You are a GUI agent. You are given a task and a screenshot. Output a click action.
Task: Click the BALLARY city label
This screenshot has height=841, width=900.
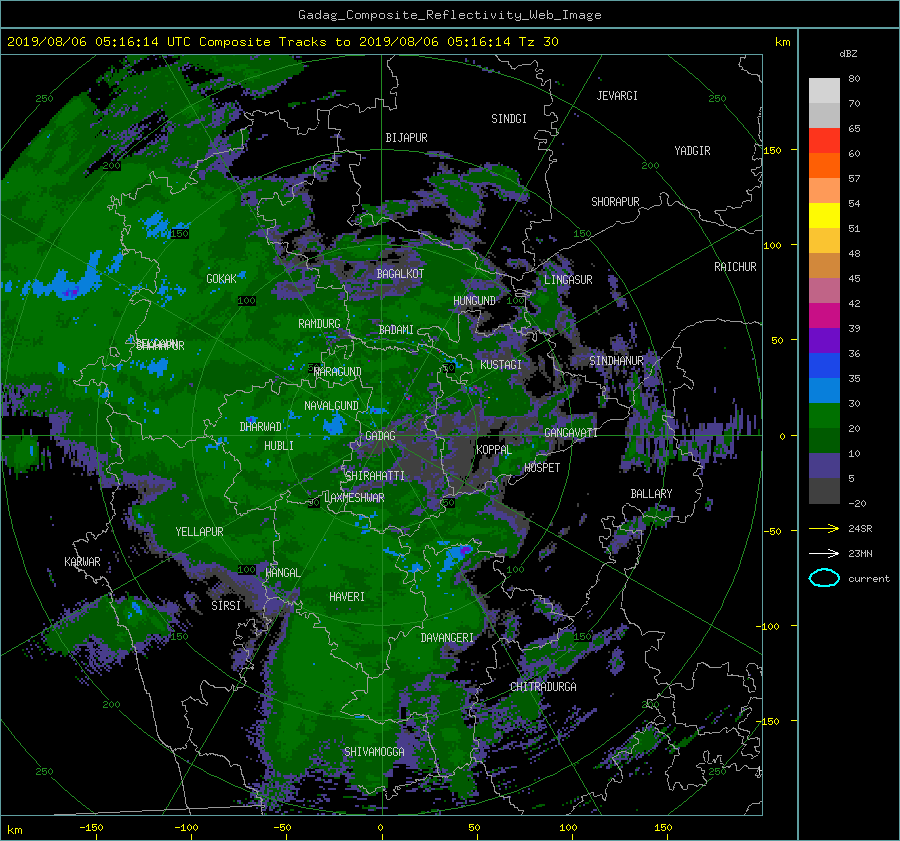coord(651,494)
